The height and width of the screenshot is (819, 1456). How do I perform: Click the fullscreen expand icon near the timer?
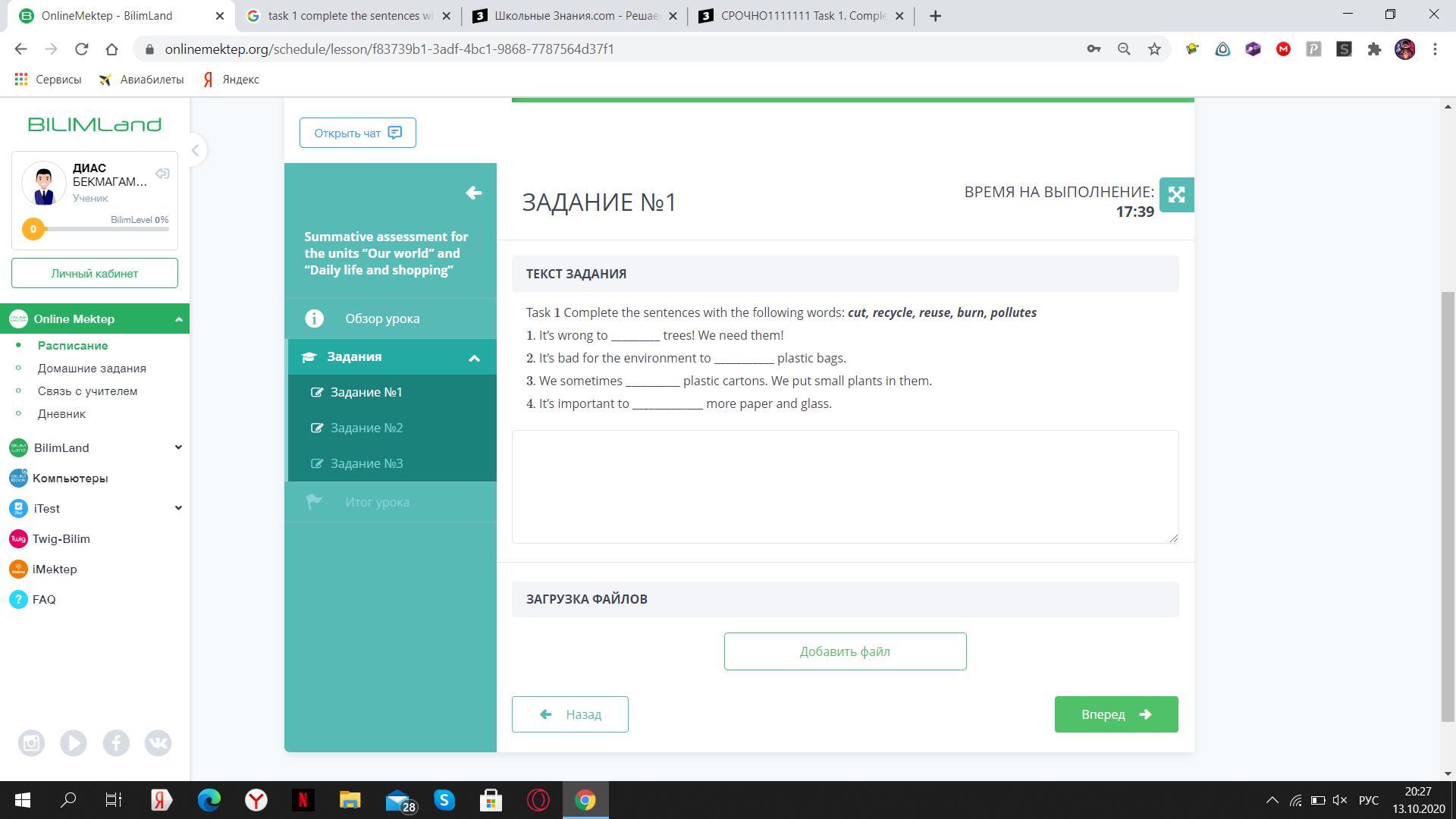1176,195
